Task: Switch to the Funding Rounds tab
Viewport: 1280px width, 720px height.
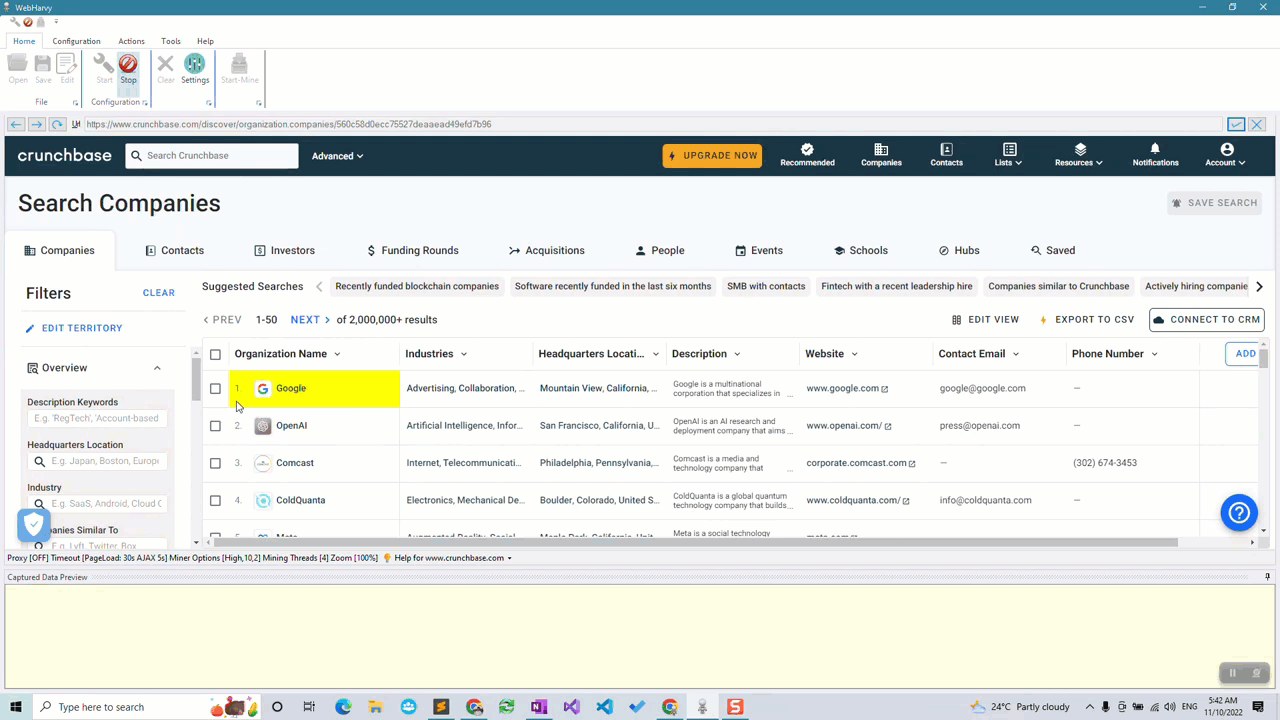Action: click(x=412, y=251)
